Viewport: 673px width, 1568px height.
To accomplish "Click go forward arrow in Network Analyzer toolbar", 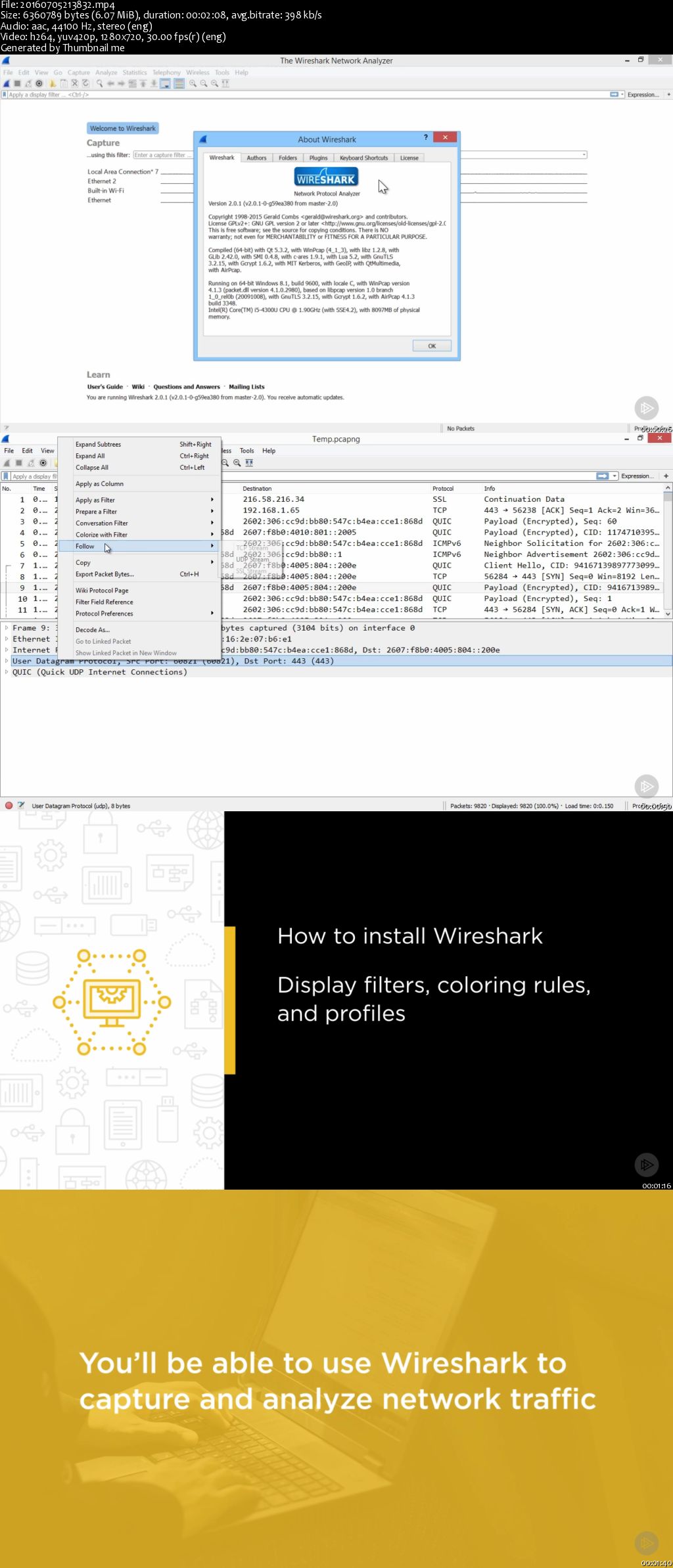I will click(121, 83).
